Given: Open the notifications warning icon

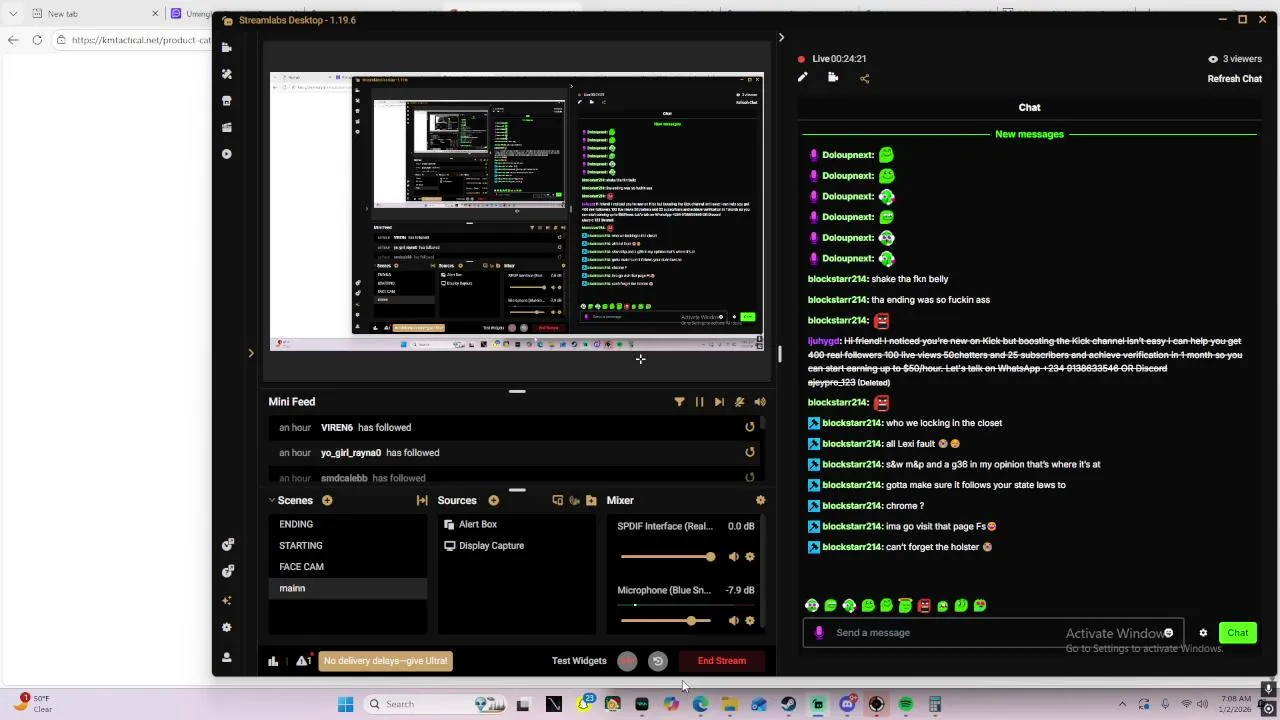Looking at the screenshot, I should pos(303,661).
